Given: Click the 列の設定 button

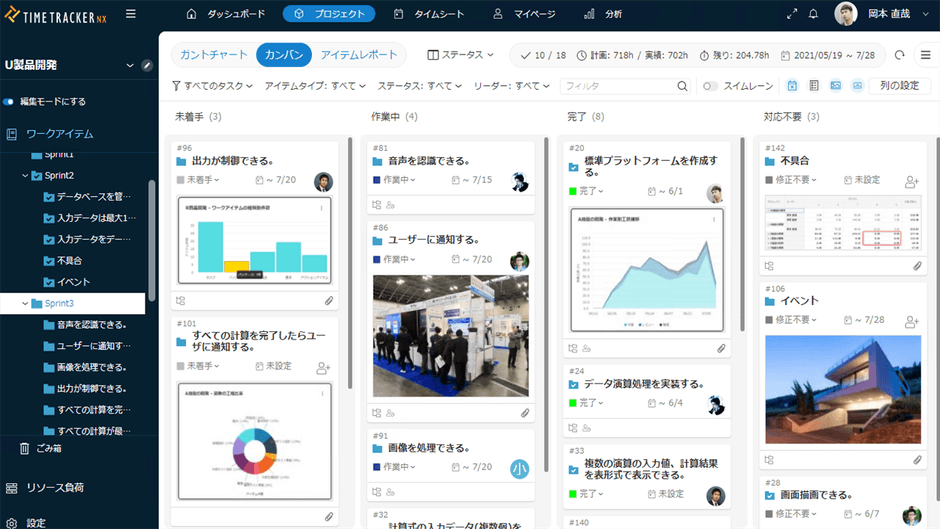Looking at the screenshot, I should pos(899,86).
